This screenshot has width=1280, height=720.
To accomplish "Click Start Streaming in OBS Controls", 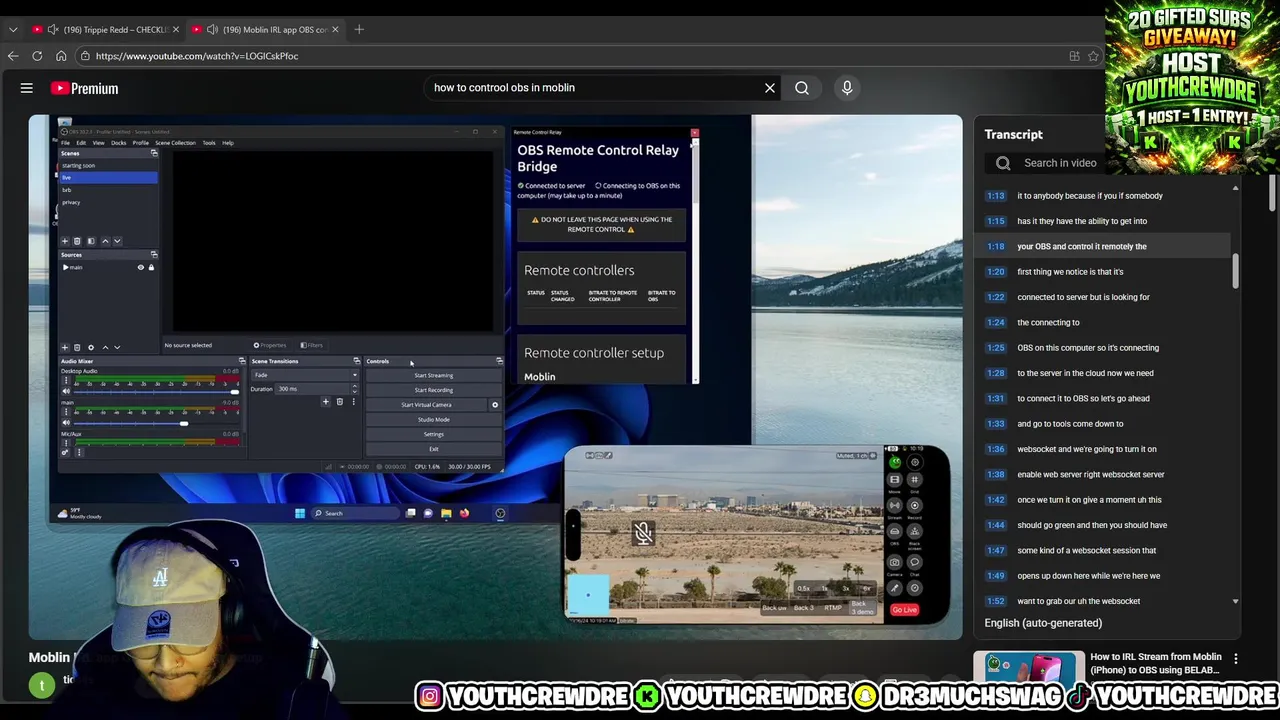I will [x=433, y=375].
